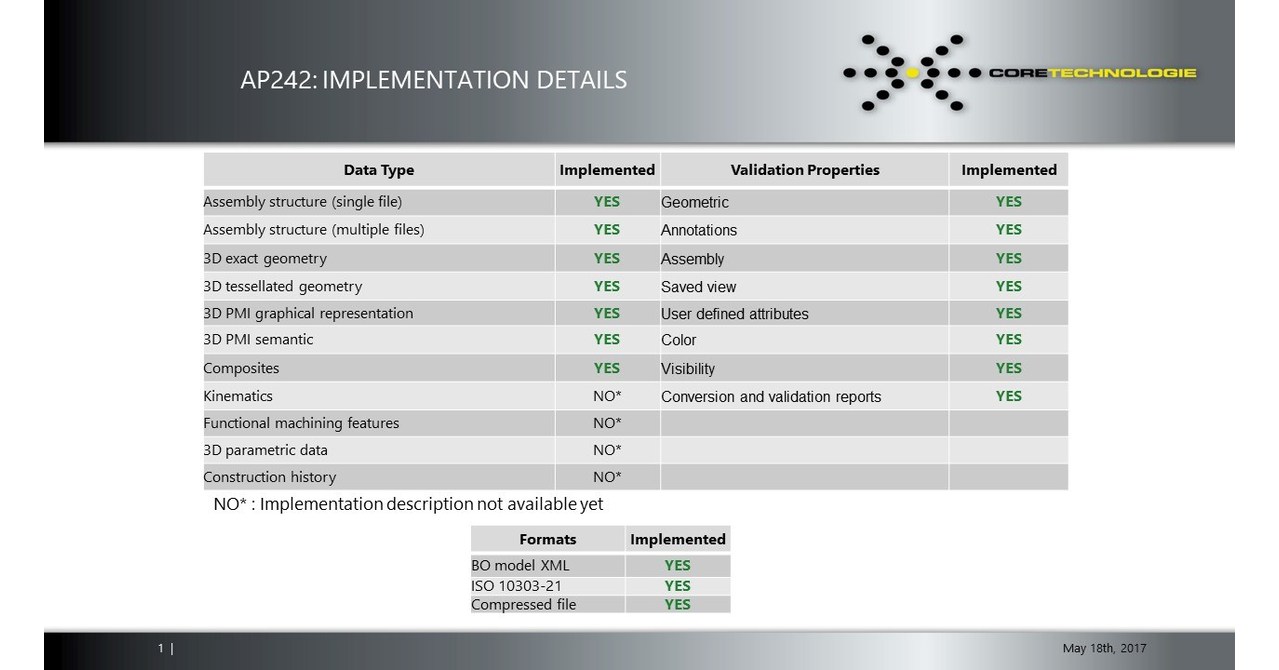Toggle YES for Assembly structure (single file)
Screen dimensions: 1279x670
click(x=606, y=201)
